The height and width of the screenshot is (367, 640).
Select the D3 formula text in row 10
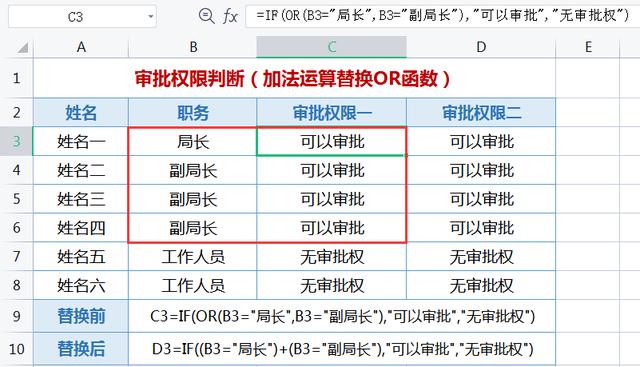(342, 349)
